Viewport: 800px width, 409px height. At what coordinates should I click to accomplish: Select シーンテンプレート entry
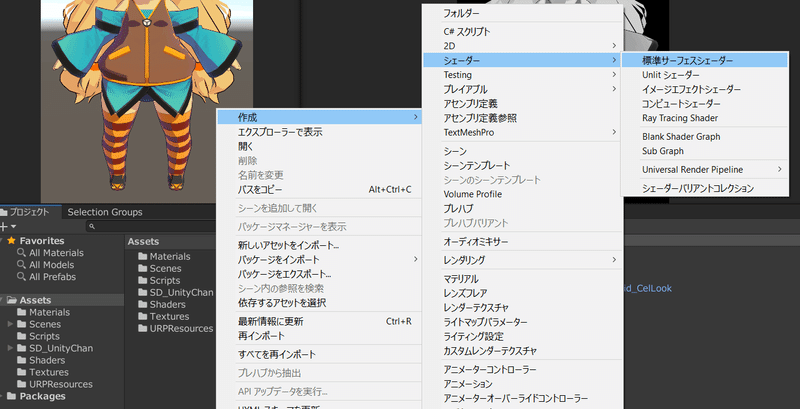522,166
